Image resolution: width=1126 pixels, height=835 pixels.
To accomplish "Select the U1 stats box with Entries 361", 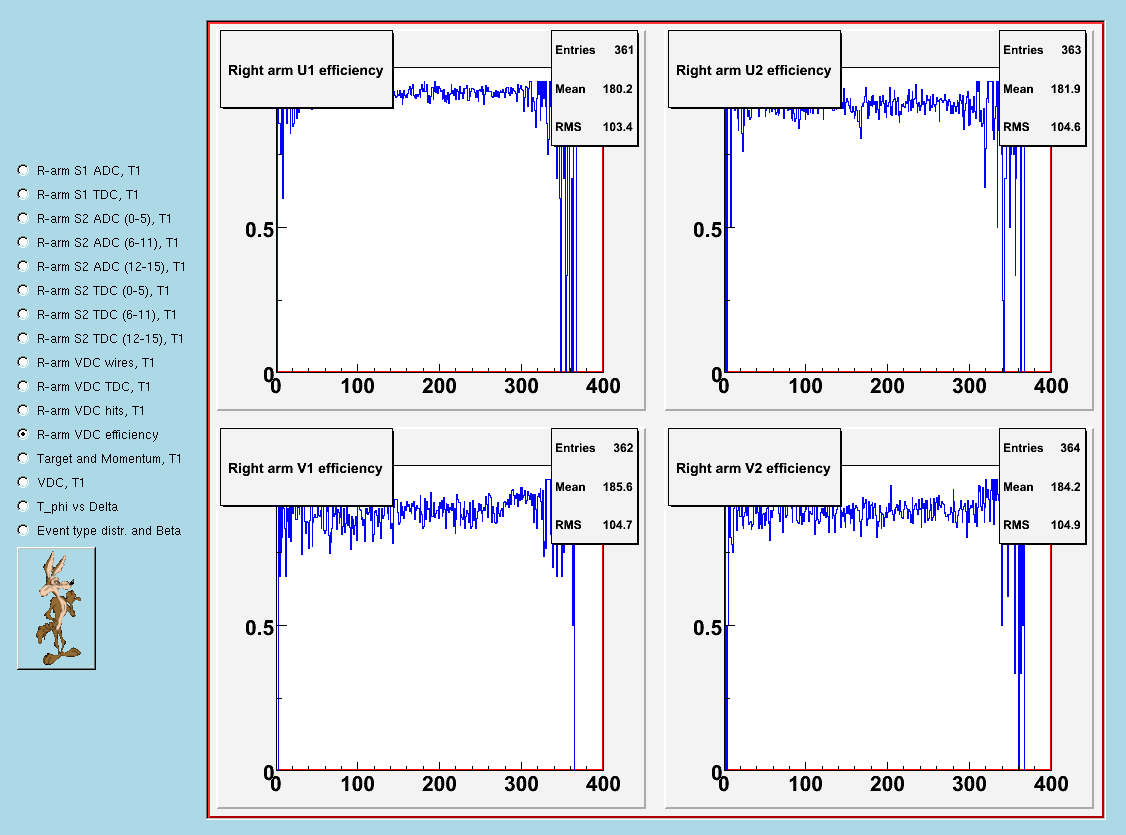I will coord(595,88).
